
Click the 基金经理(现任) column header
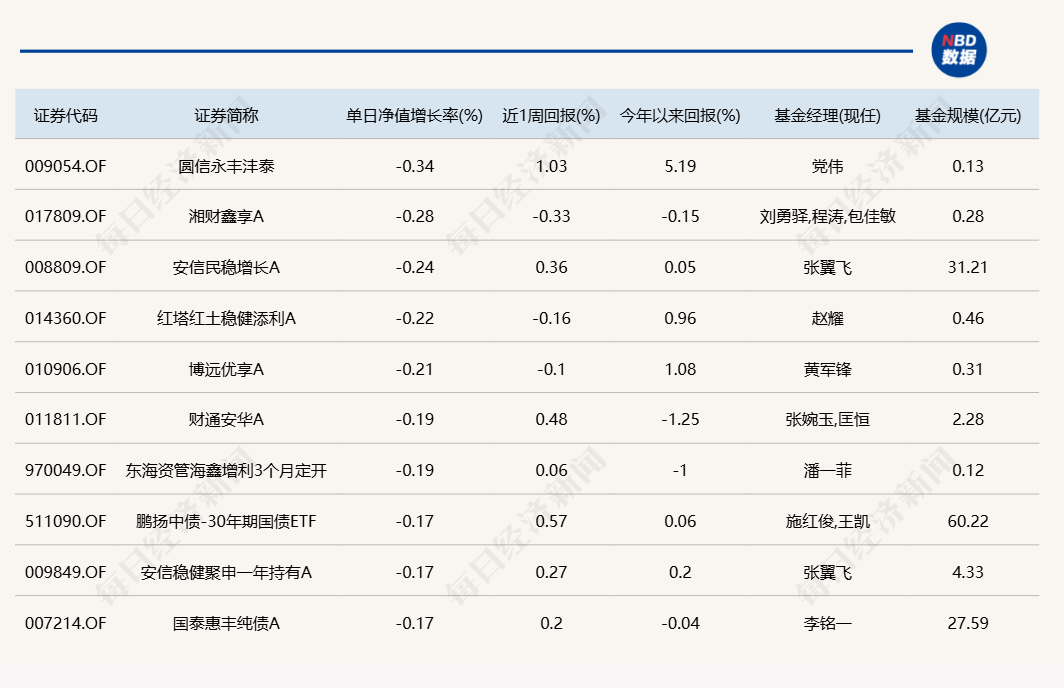(x=827, y=115)
